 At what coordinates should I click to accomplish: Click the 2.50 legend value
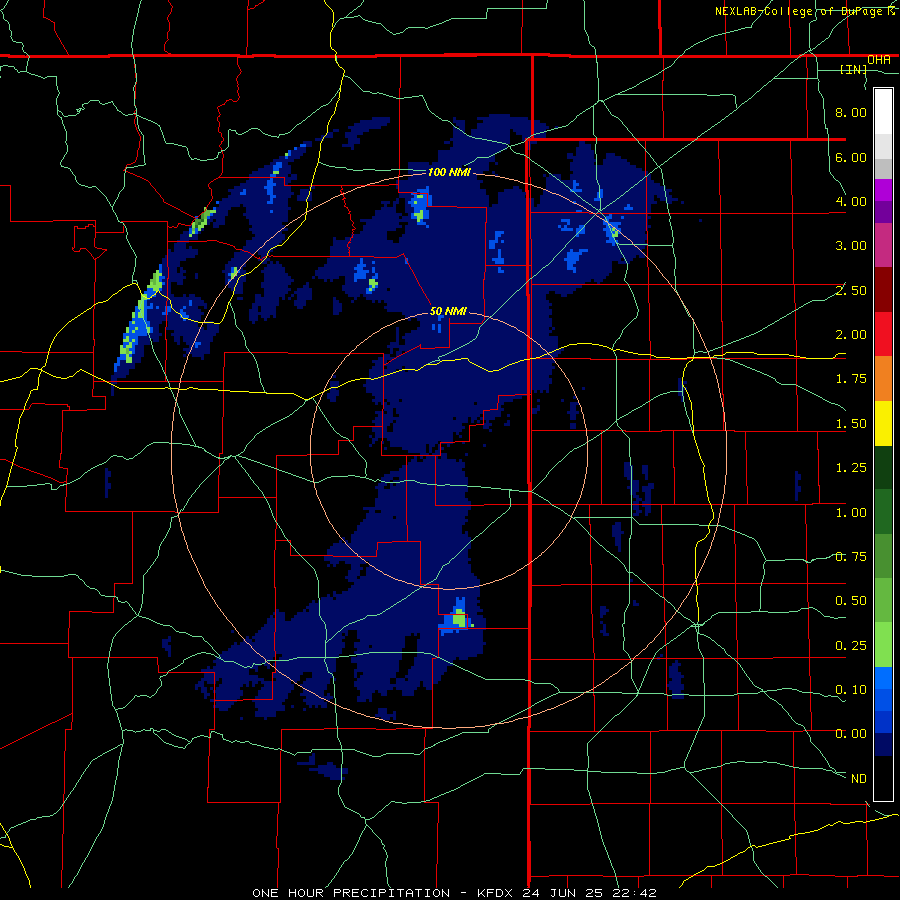851,290
